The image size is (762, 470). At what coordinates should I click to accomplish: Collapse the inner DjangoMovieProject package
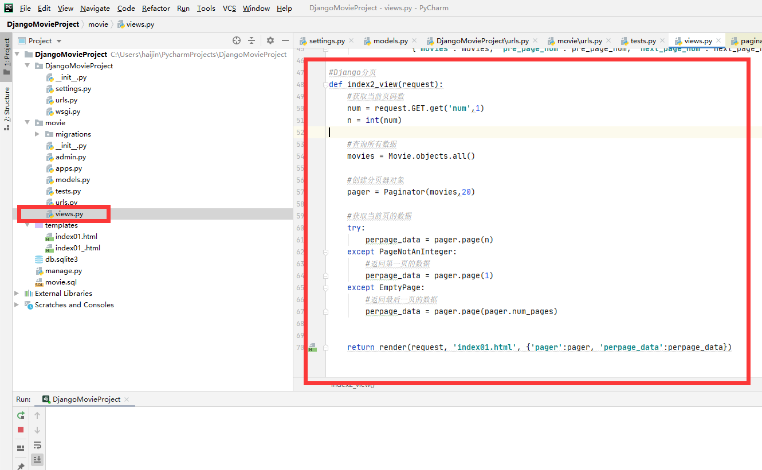click(28, 66)
